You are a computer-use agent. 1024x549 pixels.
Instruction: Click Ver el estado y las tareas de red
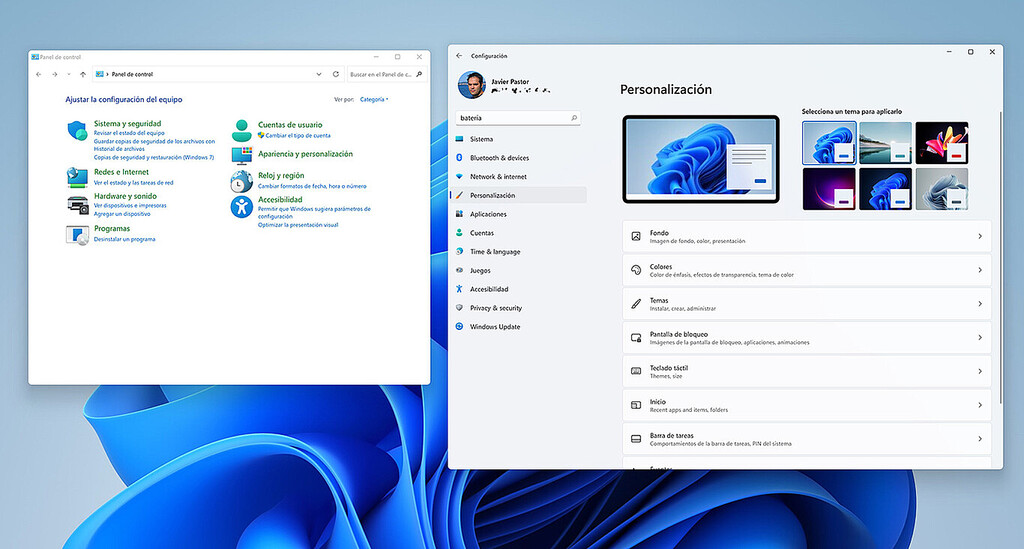point(134,183)
